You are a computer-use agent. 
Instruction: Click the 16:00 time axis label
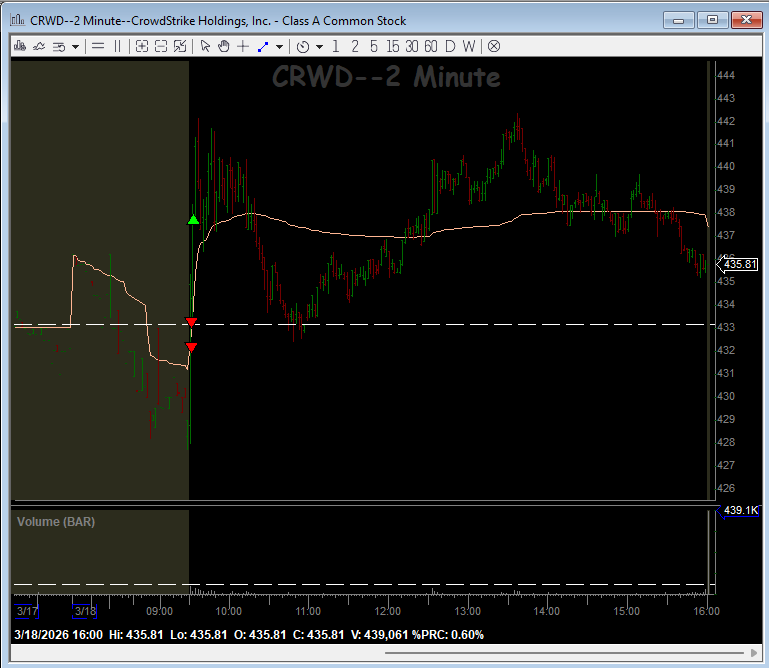coord(706,611)
